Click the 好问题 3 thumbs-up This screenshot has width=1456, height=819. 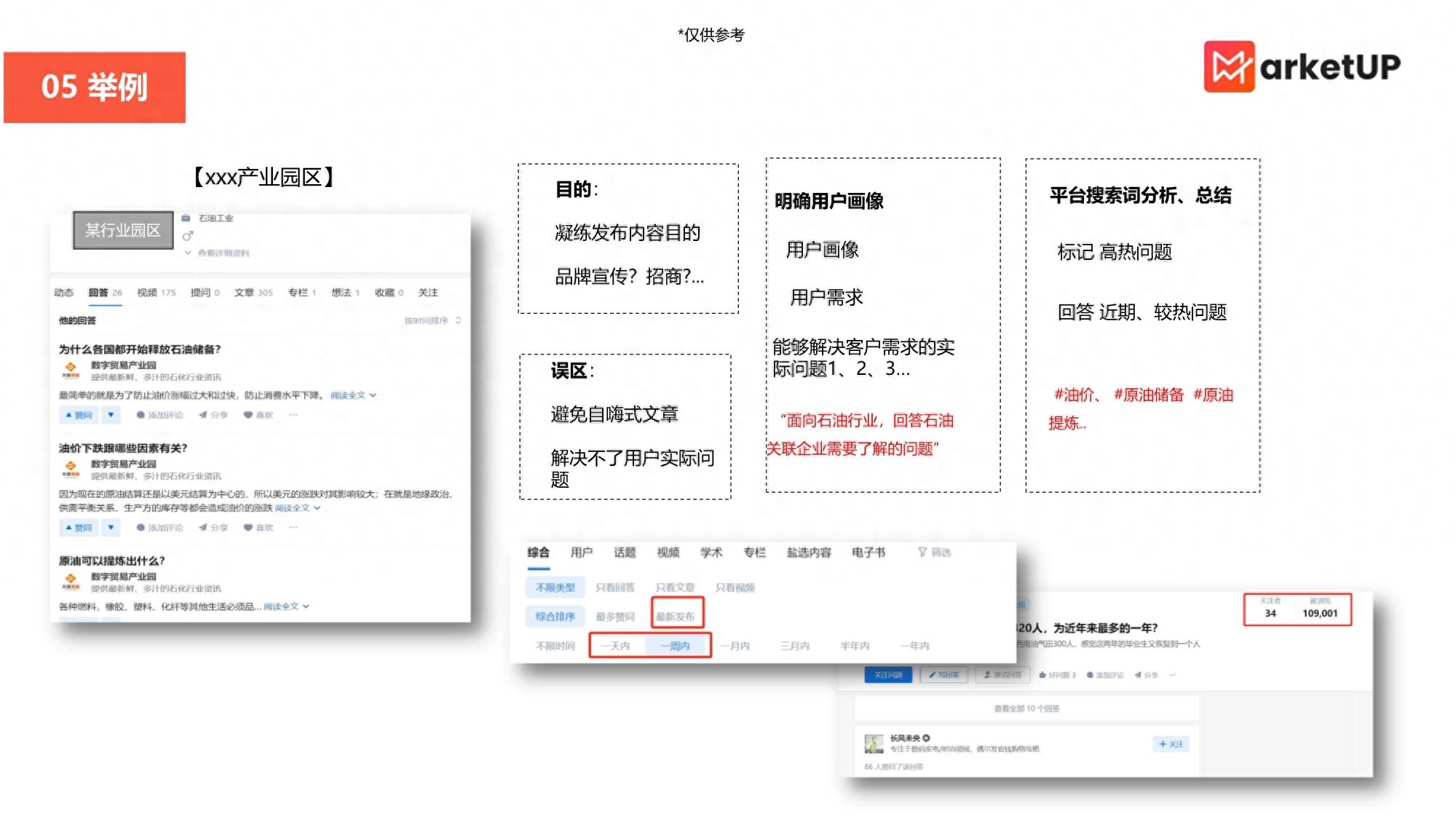coord(1057,675)
